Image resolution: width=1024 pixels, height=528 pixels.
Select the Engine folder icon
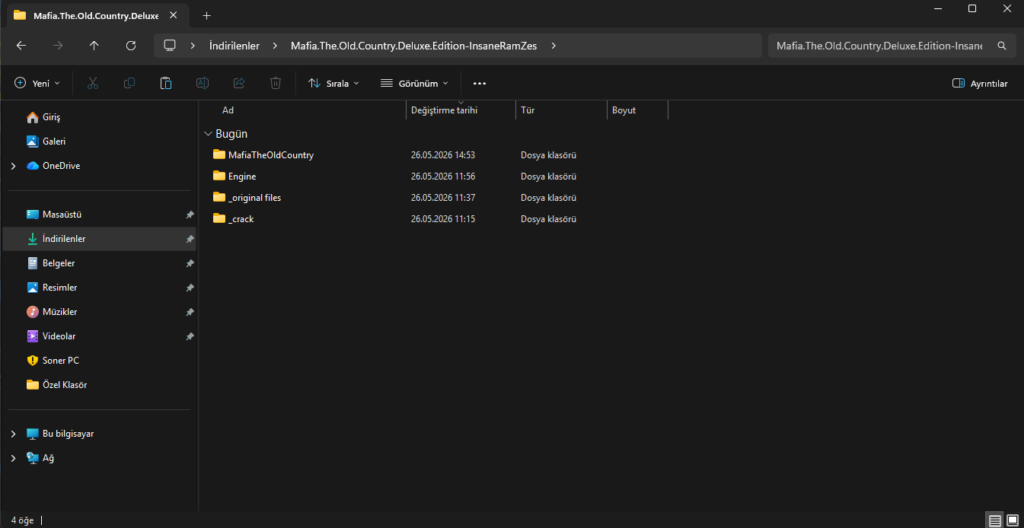pyautogui.click(x=219, y=176)
